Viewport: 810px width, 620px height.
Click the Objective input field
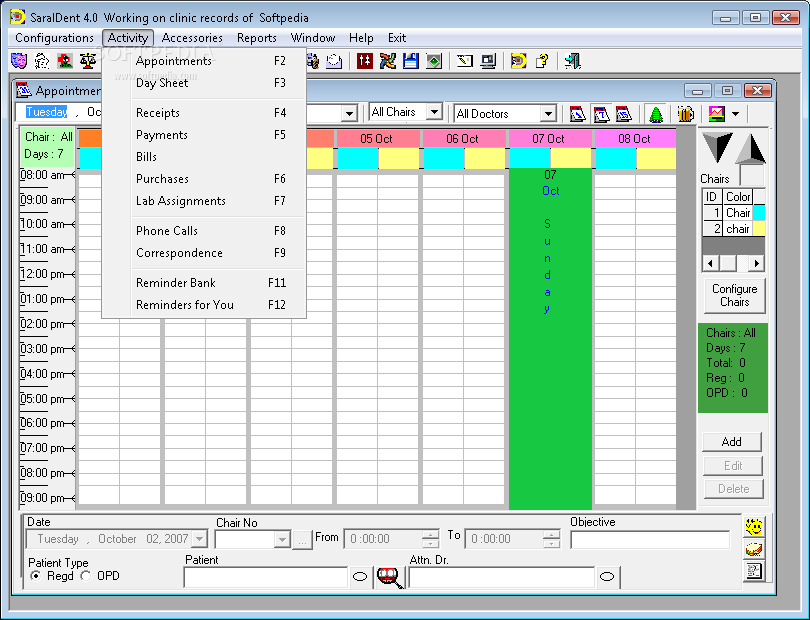click(650, 539)
